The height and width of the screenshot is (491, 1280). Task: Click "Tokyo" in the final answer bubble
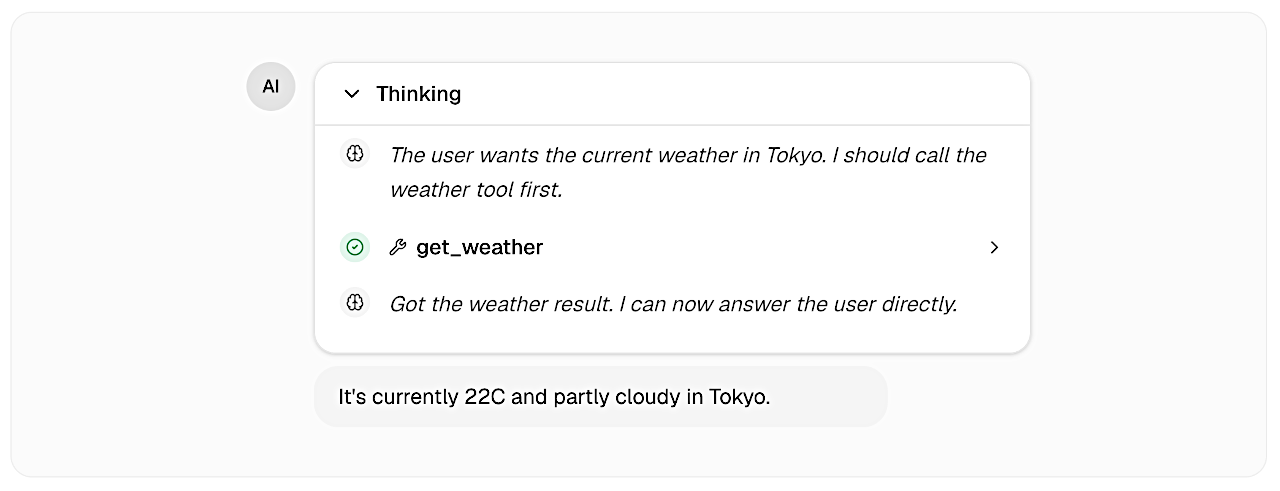[x=738, y=397]
